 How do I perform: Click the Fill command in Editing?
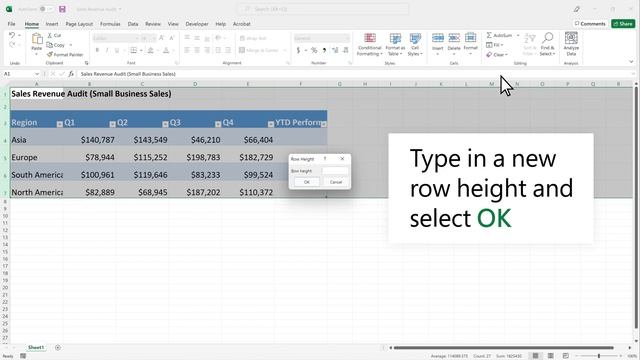pyautogui.click(x=495, y=45)
